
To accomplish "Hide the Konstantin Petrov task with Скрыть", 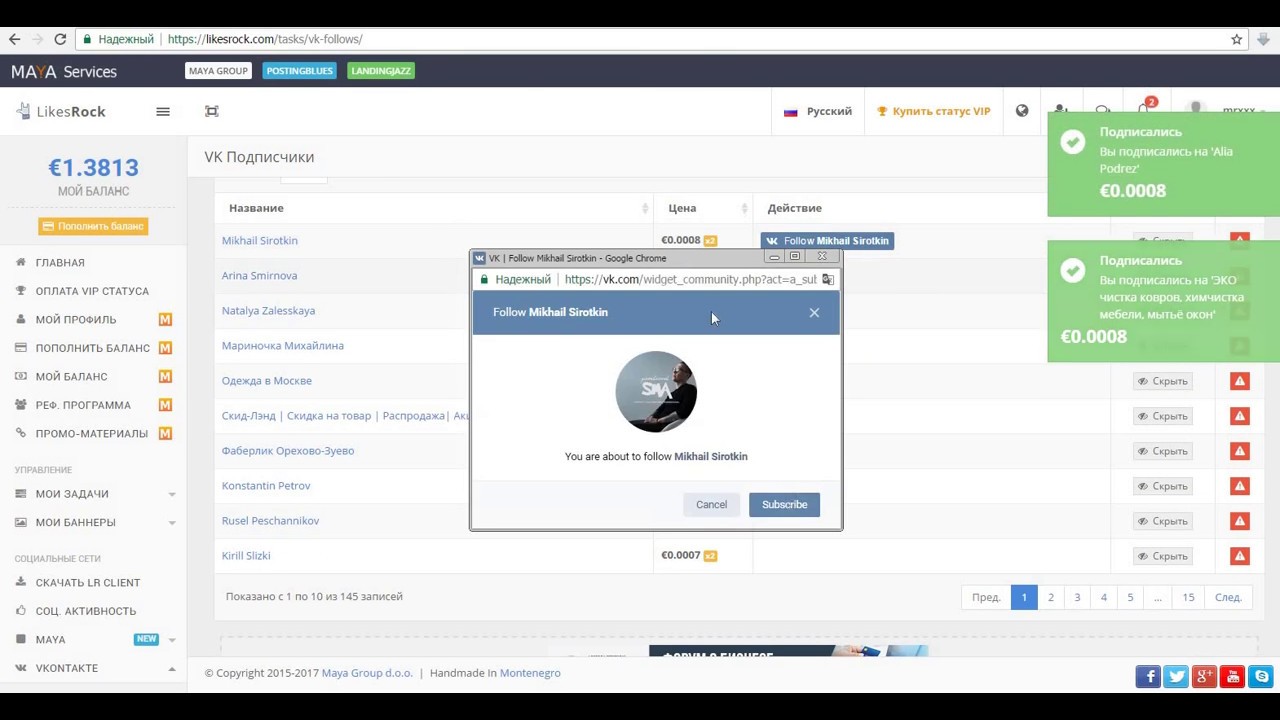I will pos(1162,486).
